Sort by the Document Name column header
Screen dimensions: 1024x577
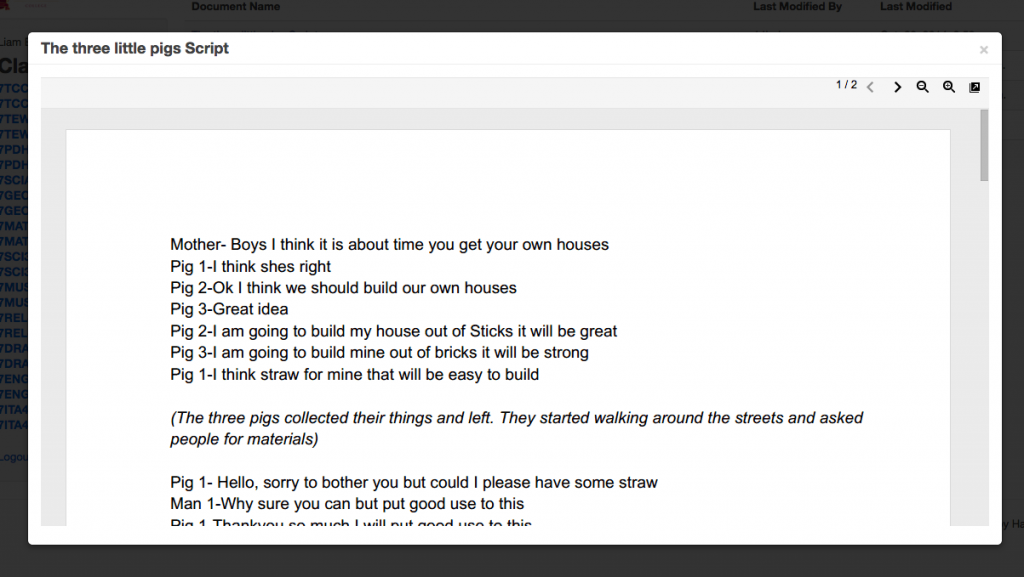(236, 7)
